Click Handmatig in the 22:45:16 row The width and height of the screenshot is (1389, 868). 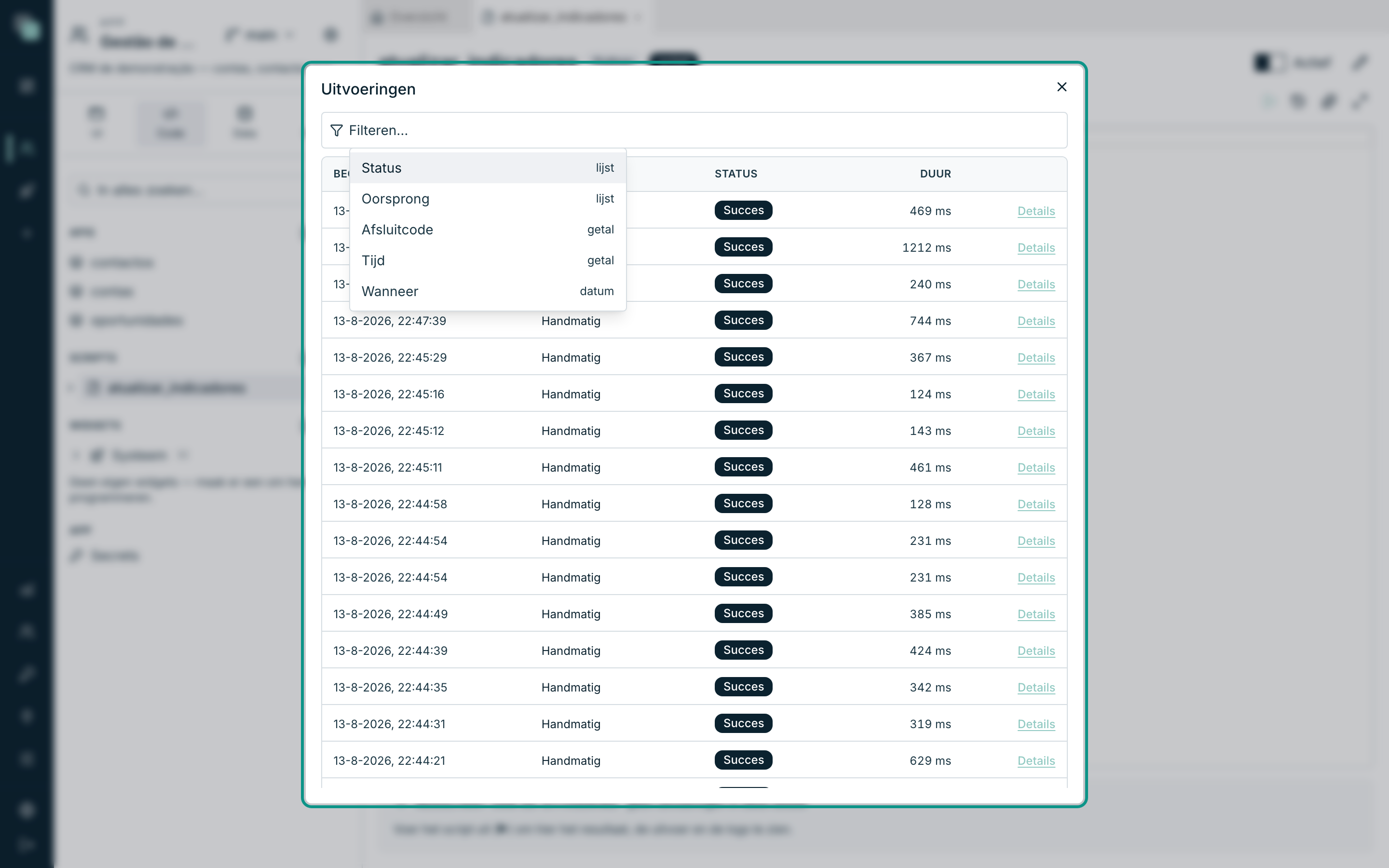[571, 394]
